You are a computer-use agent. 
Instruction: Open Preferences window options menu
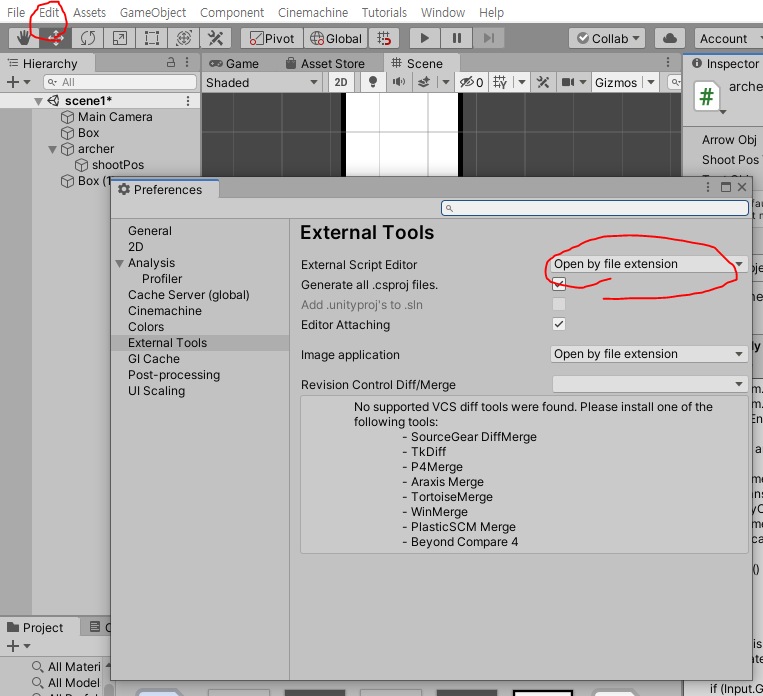pos(708,187)
